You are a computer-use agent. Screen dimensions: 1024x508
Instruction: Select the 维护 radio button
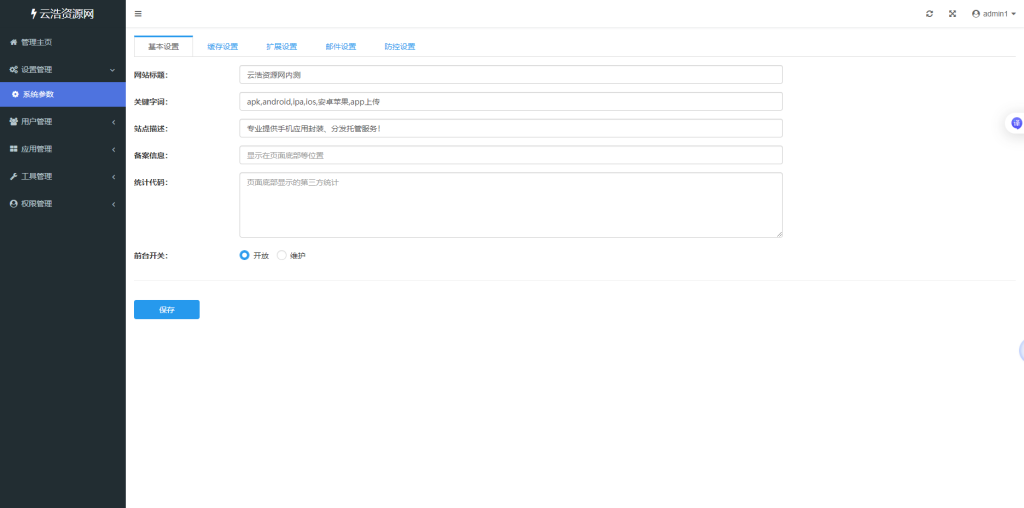pyautogui.click(x=281, y=255)
